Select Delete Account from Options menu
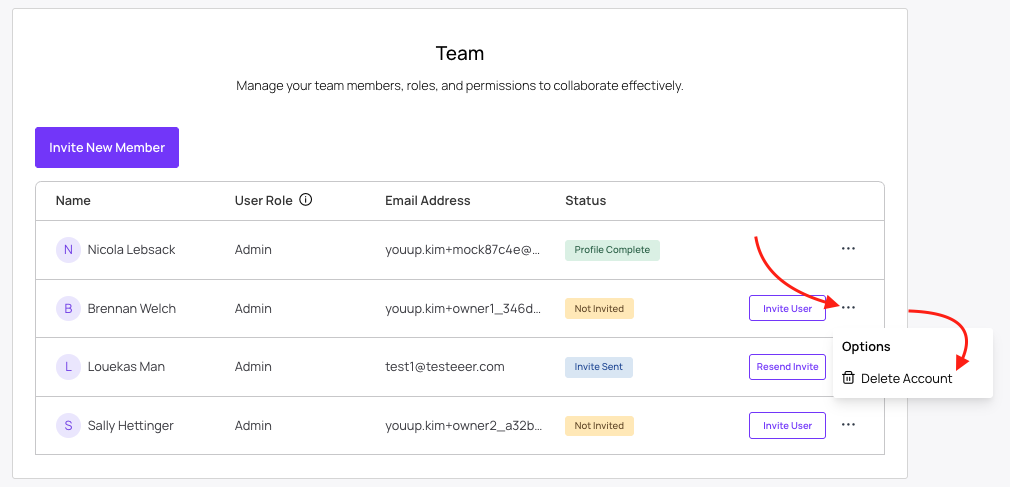Viewport: 1010px width, 487px height. (x=897, y=378)
